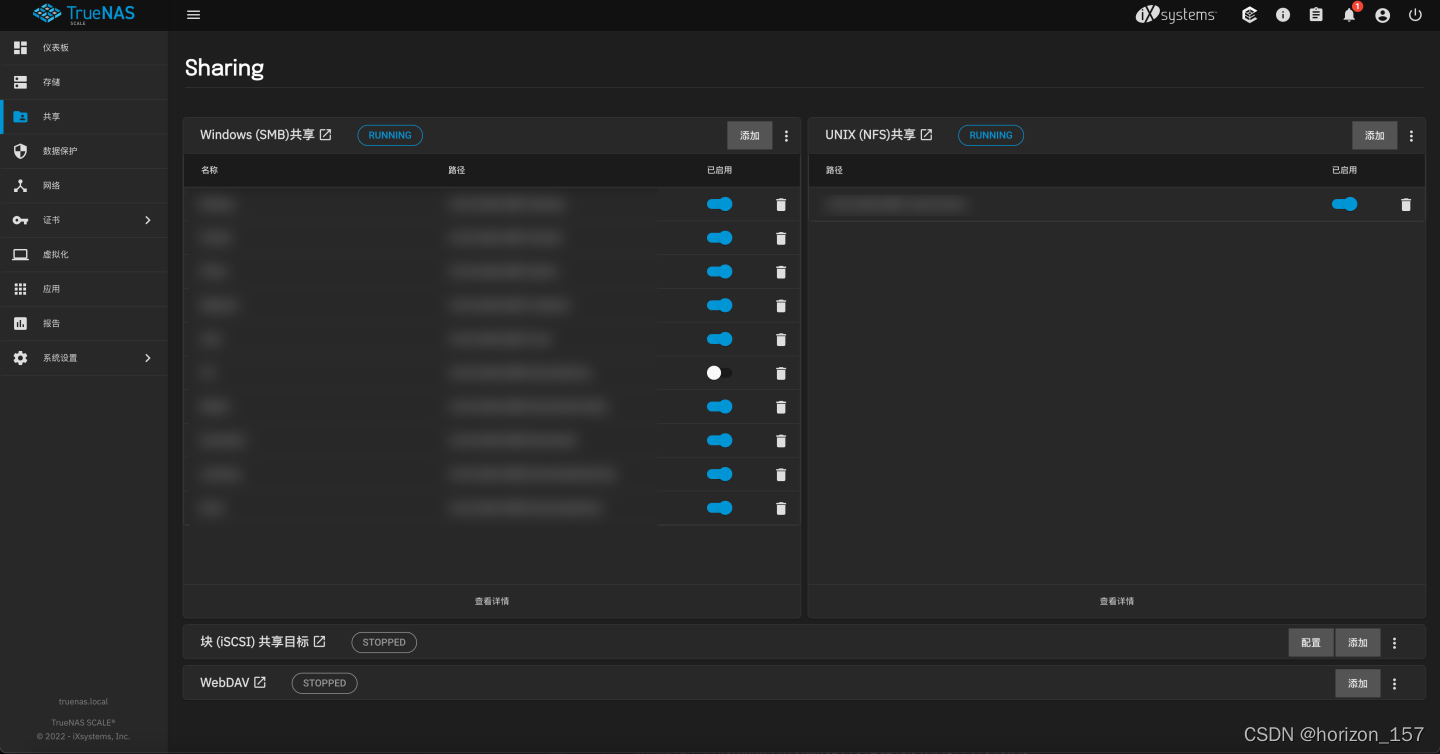Screen dimensions: 1440x754
Task: Select 共享 in the sidebar
Action: click(84, 117)
